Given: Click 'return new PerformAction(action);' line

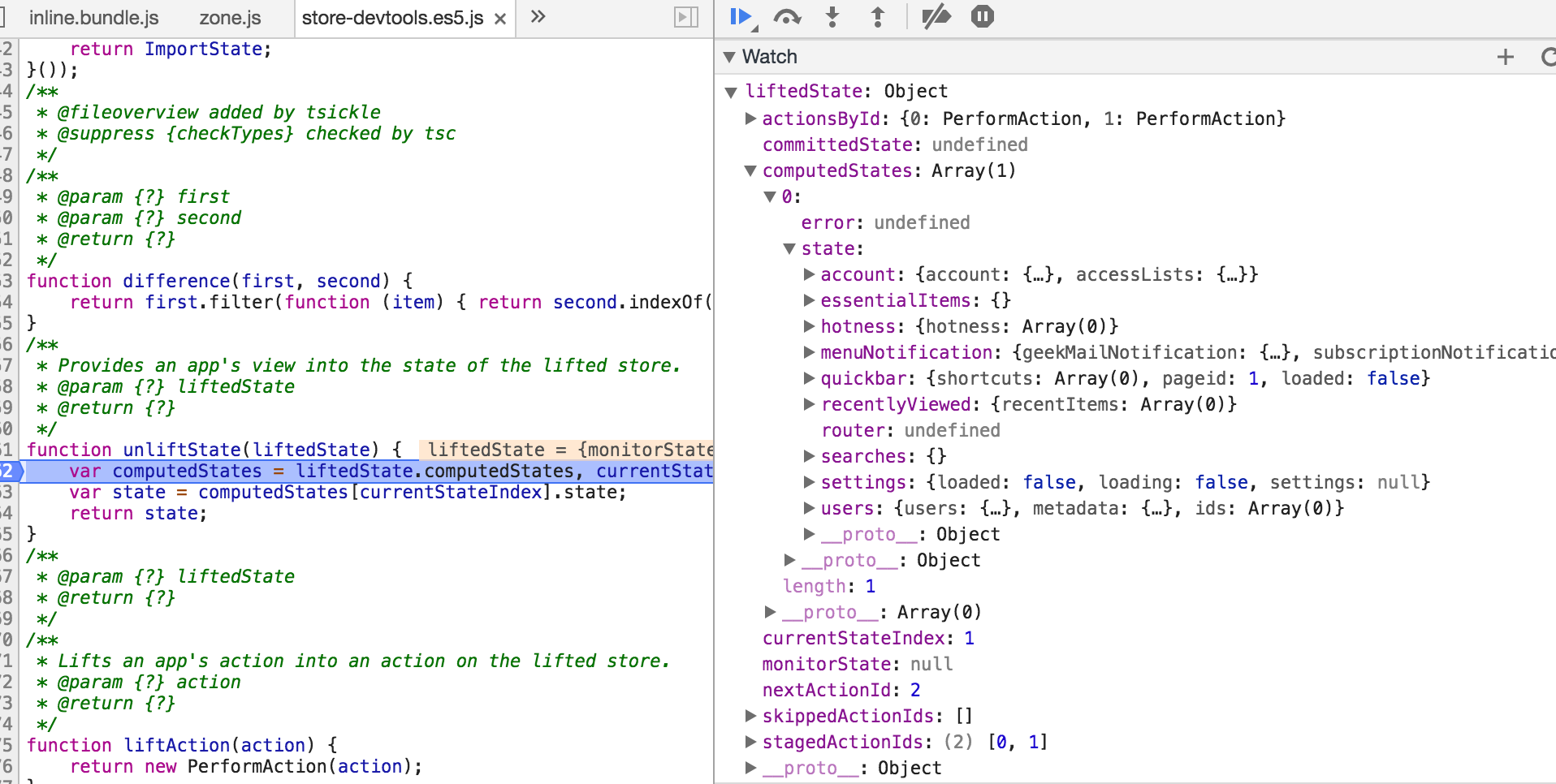Looking at the screenshot, I should (246, 766).
